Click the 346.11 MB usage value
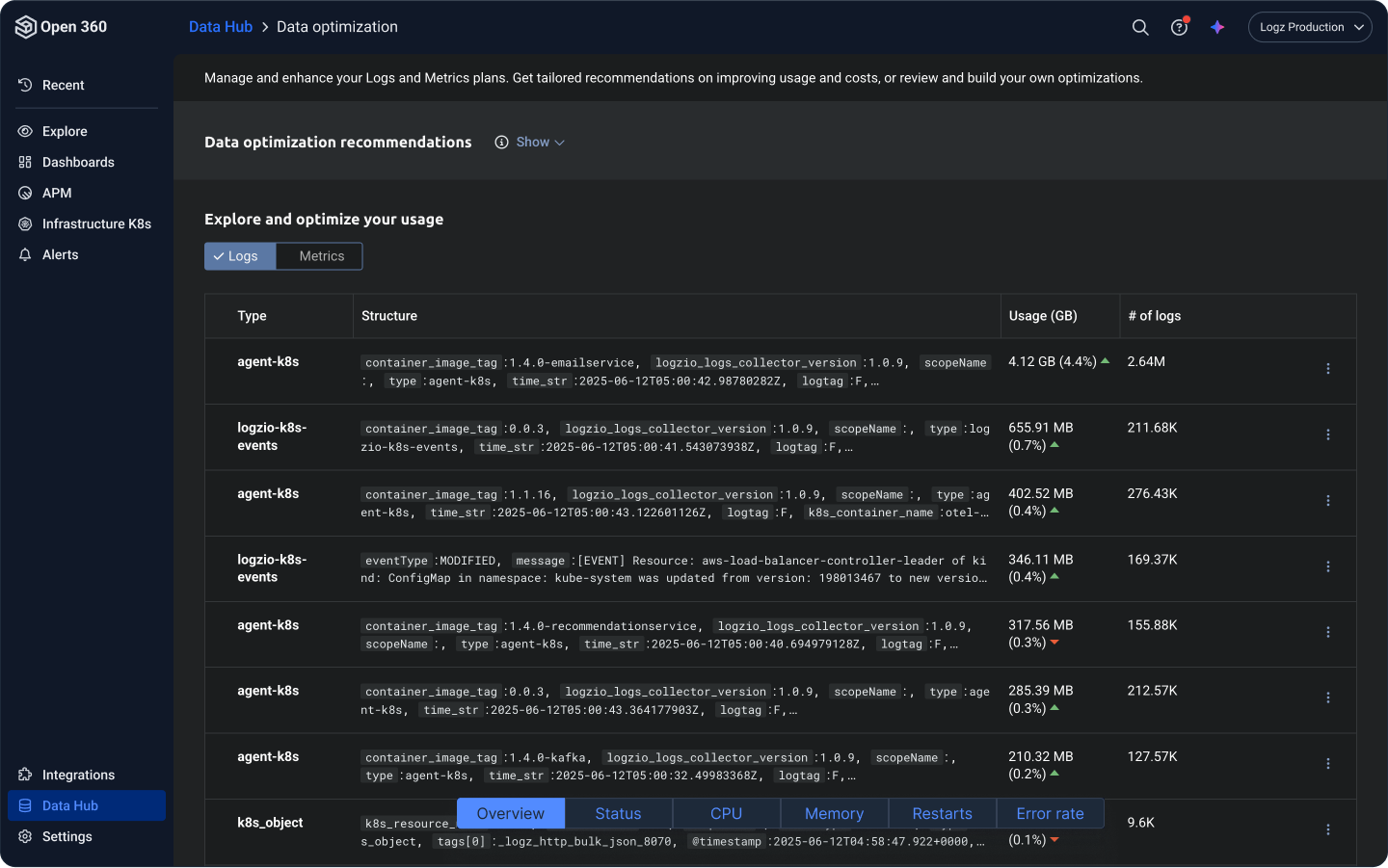The image size is (1388, 868). [1041, 559]
